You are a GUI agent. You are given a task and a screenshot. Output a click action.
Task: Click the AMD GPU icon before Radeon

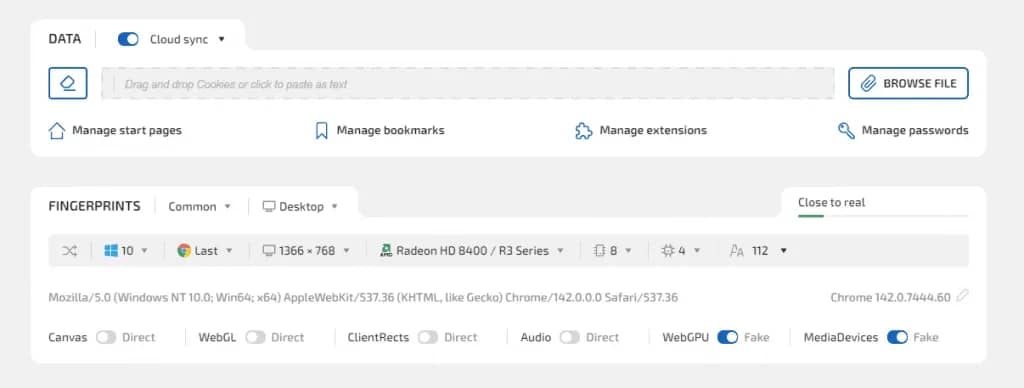click(386, 251)
